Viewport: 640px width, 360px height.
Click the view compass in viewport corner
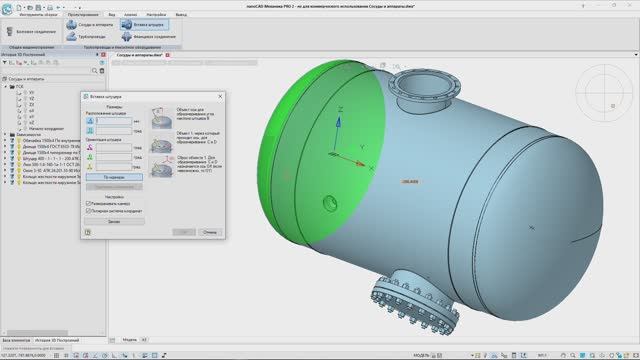coord(604,93)
